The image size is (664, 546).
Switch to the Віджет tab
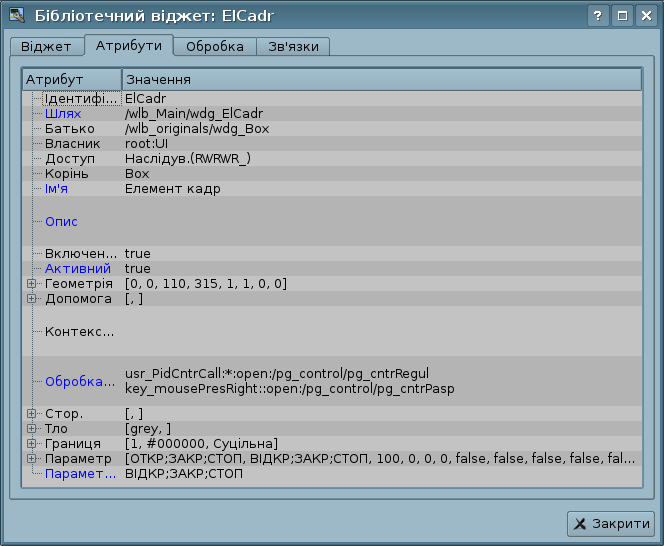point(46,47)
